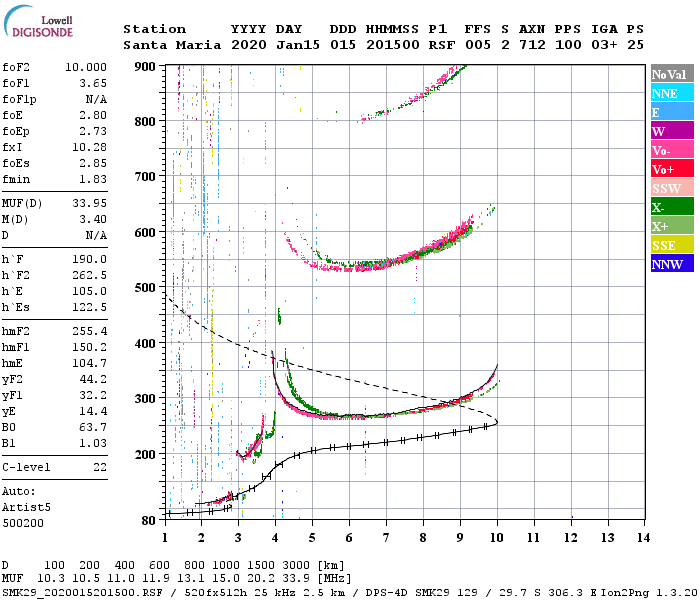Click the Jan15 date in header
The width and height of the screenshot is (700, 600).
pyautogui.click(x=298, y=45)
